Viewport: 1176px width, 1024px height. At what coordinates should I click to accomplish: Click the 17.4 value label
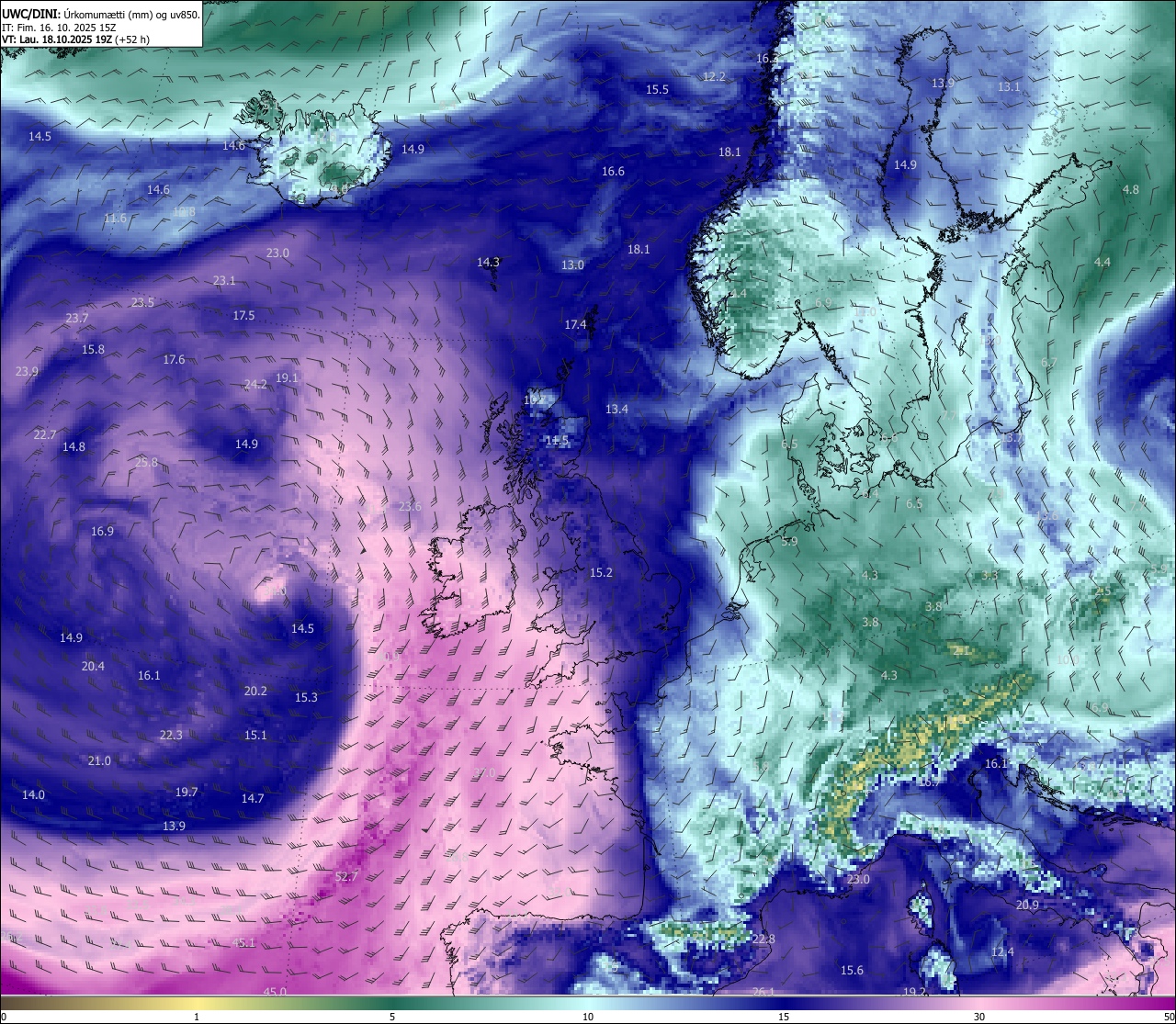click(x=575, y=325)
